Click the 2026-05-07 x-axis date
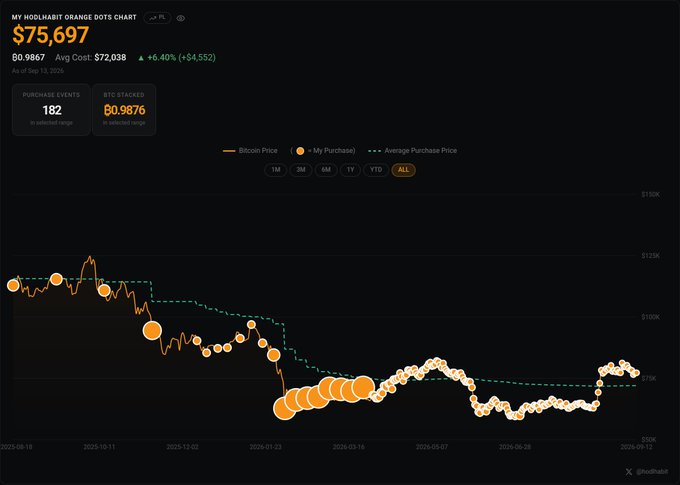 432,447
